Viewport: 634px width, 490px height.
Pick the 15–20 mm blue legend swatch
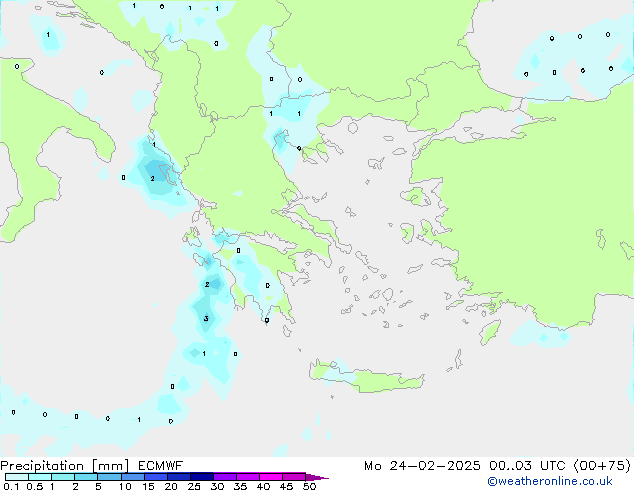point(156,477)
